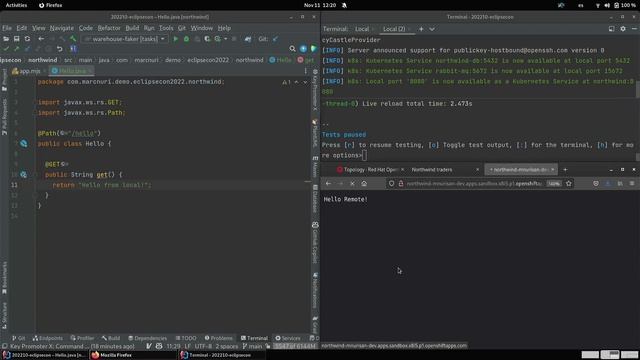Go back in Firefox with the back arrow

click(x=329, y=184)
